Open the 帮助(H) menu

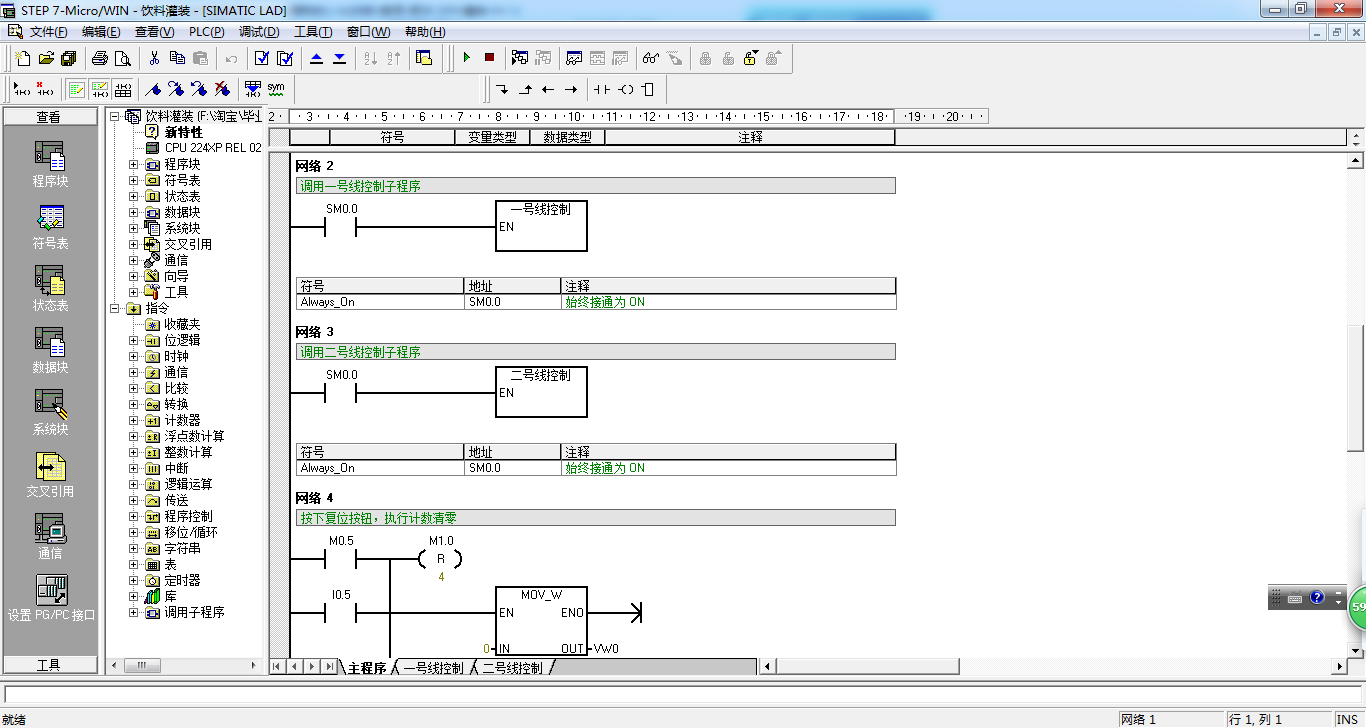425,32
